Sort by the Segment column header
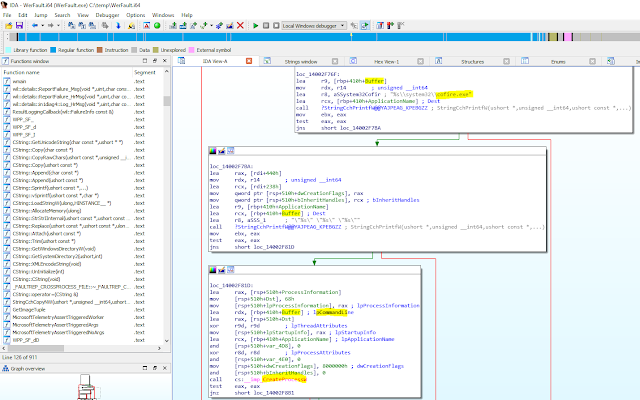Image resolution: width=640 pixels, height=400 pixels. 145,72
